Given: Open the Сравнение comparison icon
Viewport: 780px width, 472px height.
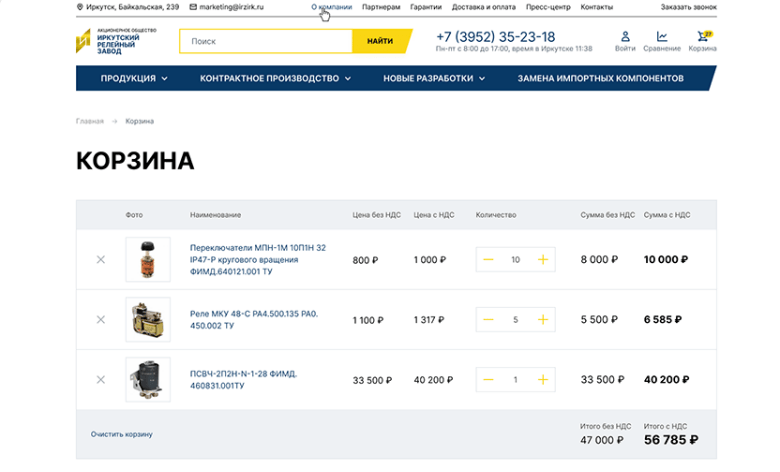Looking at the screenshot, I should [662, 40].
